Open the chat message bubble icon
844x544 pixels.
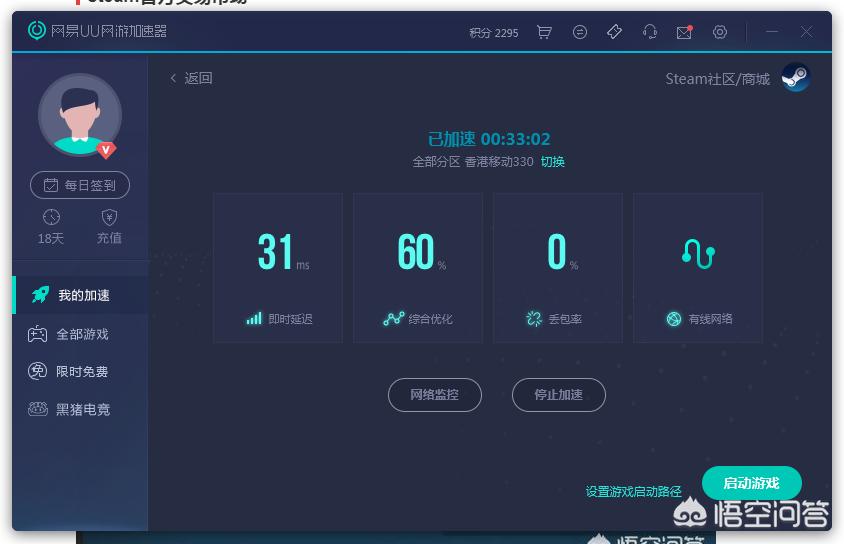[x=580, y=32]
